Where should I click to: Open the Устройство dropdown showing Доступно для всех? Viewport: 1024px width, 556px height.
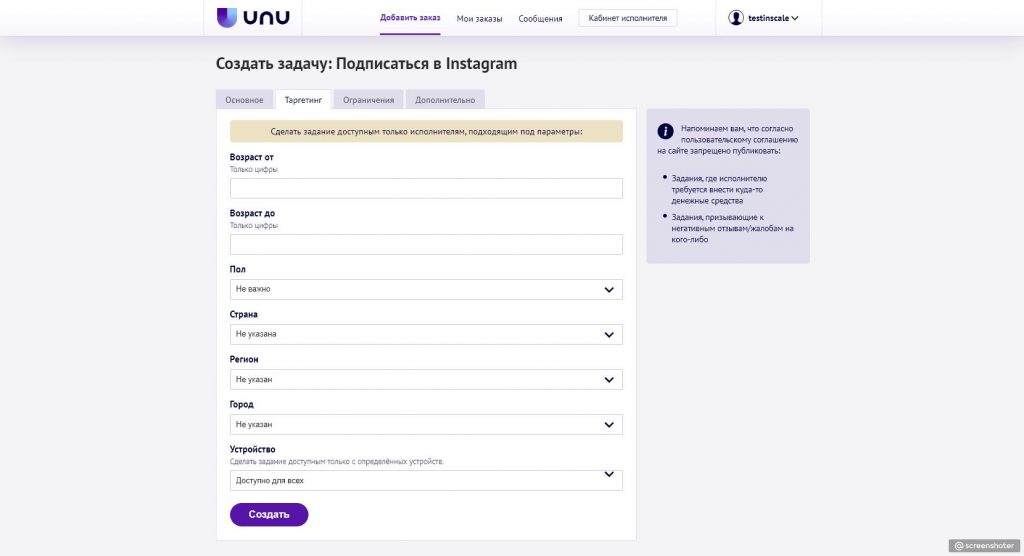click(426, 480)
